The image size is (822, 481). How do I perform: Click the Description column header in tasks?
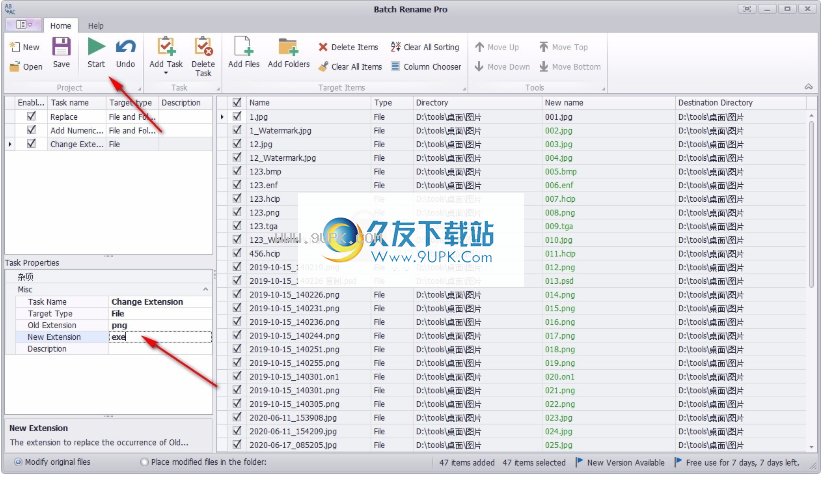click(x=185, y=103)
